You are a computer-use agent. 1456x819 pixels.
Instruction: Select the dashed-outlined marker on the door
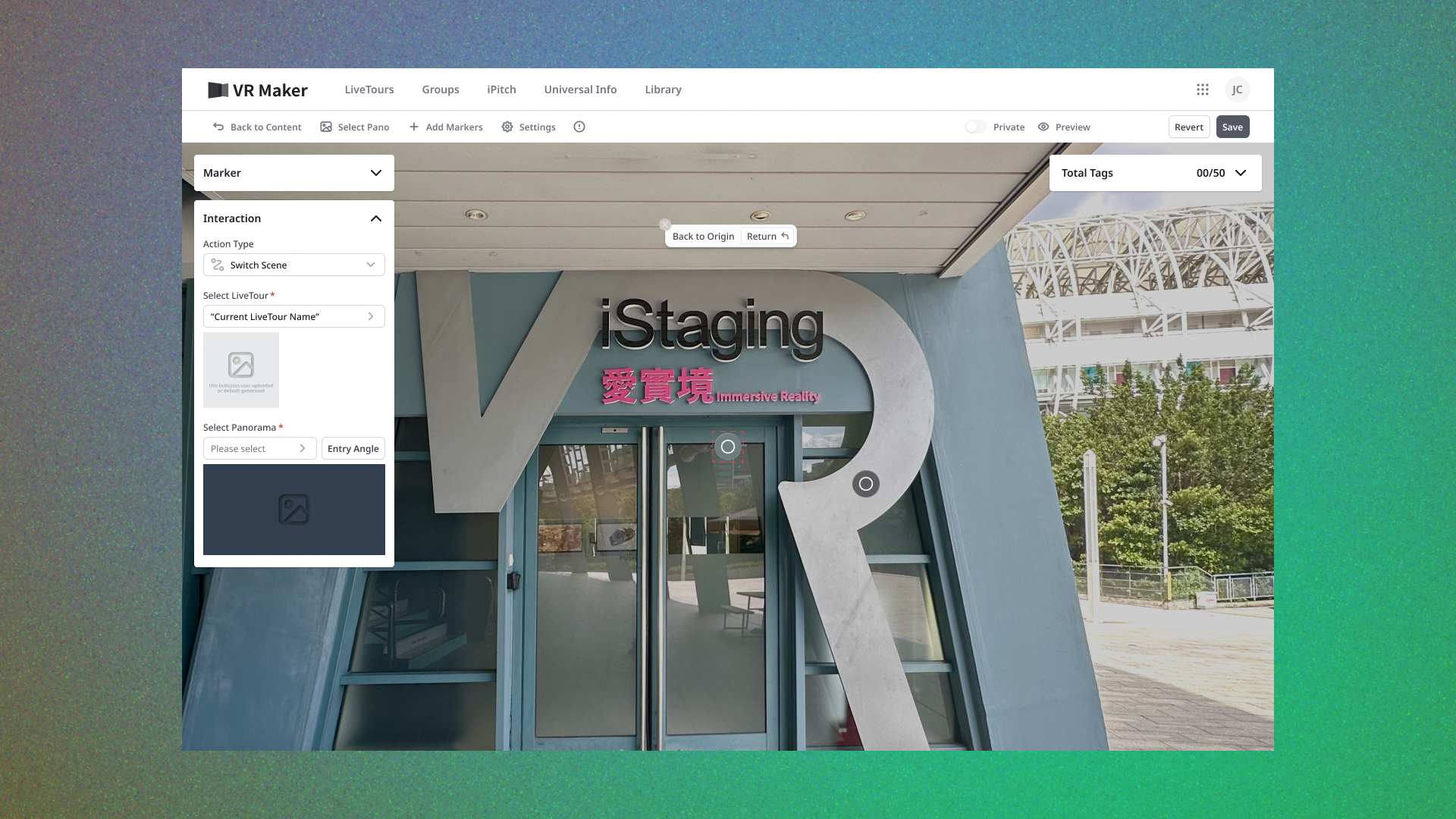tap(728, 447)
